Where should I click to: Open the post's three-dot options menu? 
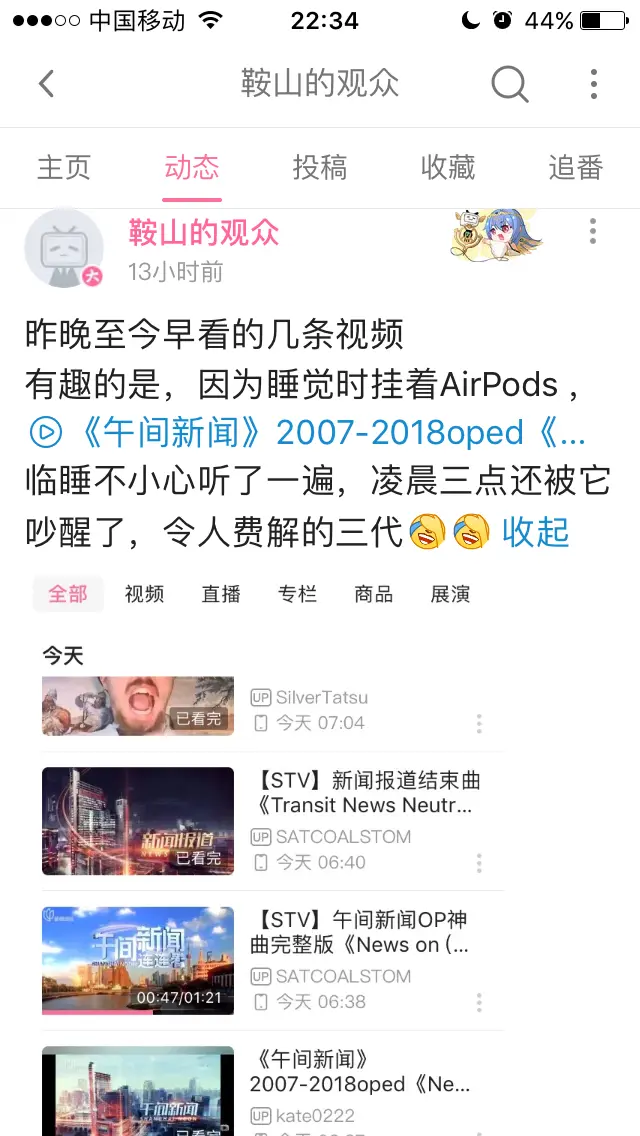[593, 231]
